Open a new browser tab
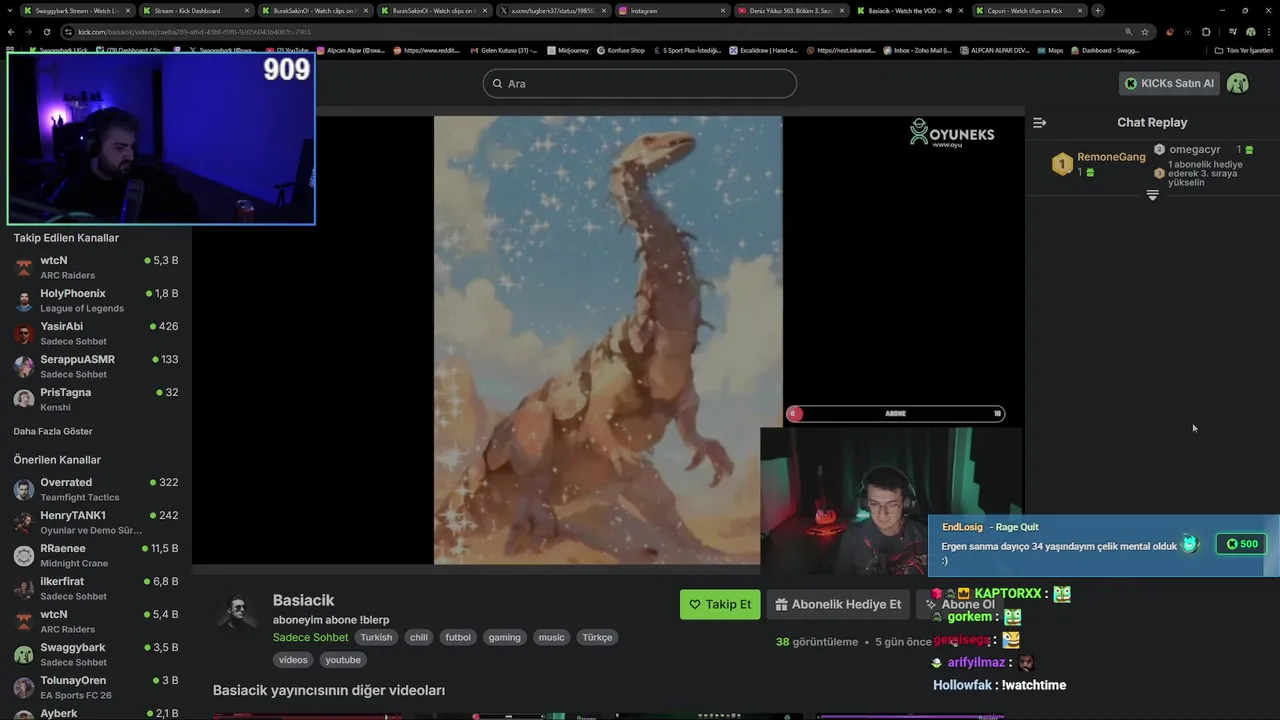 pyautogui.click(x=1098, y=11)
